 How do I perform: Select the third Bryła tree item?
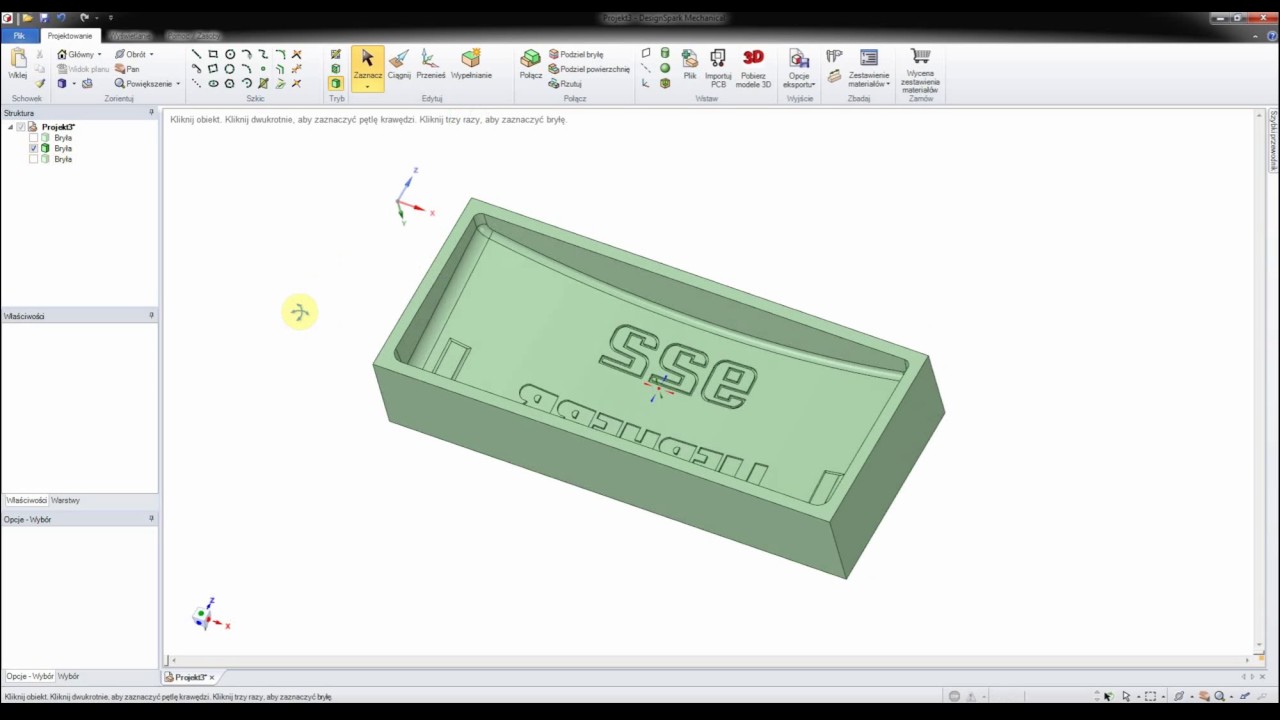click(63, 159)
